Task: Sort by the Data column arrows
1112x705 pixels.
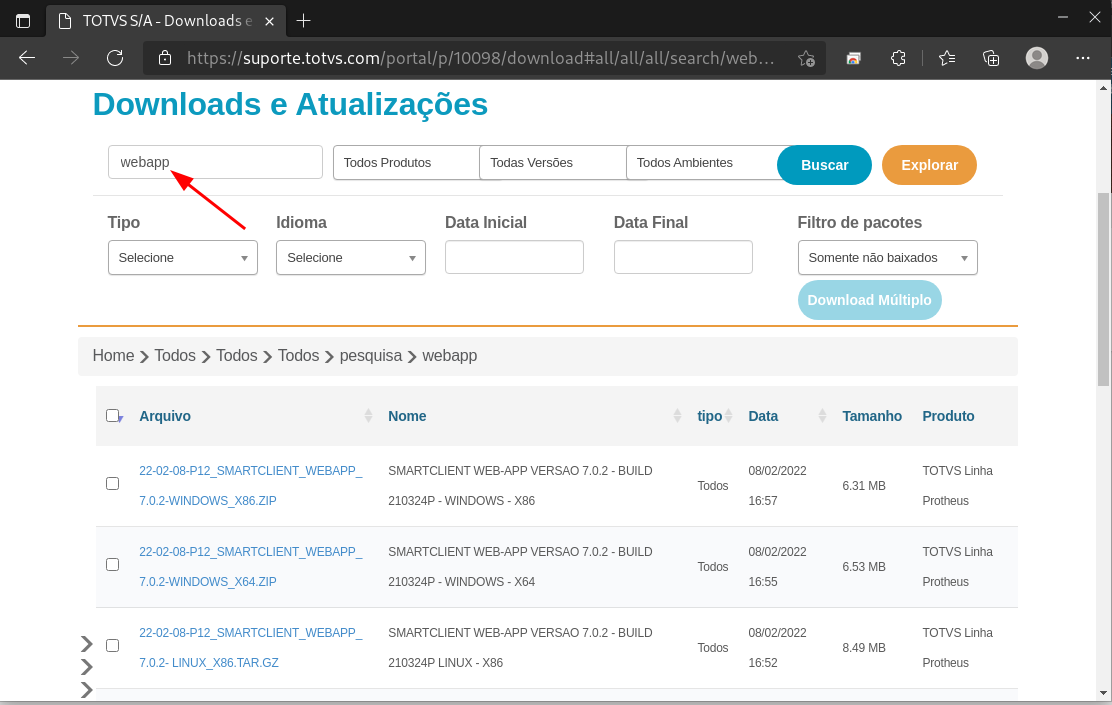Action: [x=822, y=416]
